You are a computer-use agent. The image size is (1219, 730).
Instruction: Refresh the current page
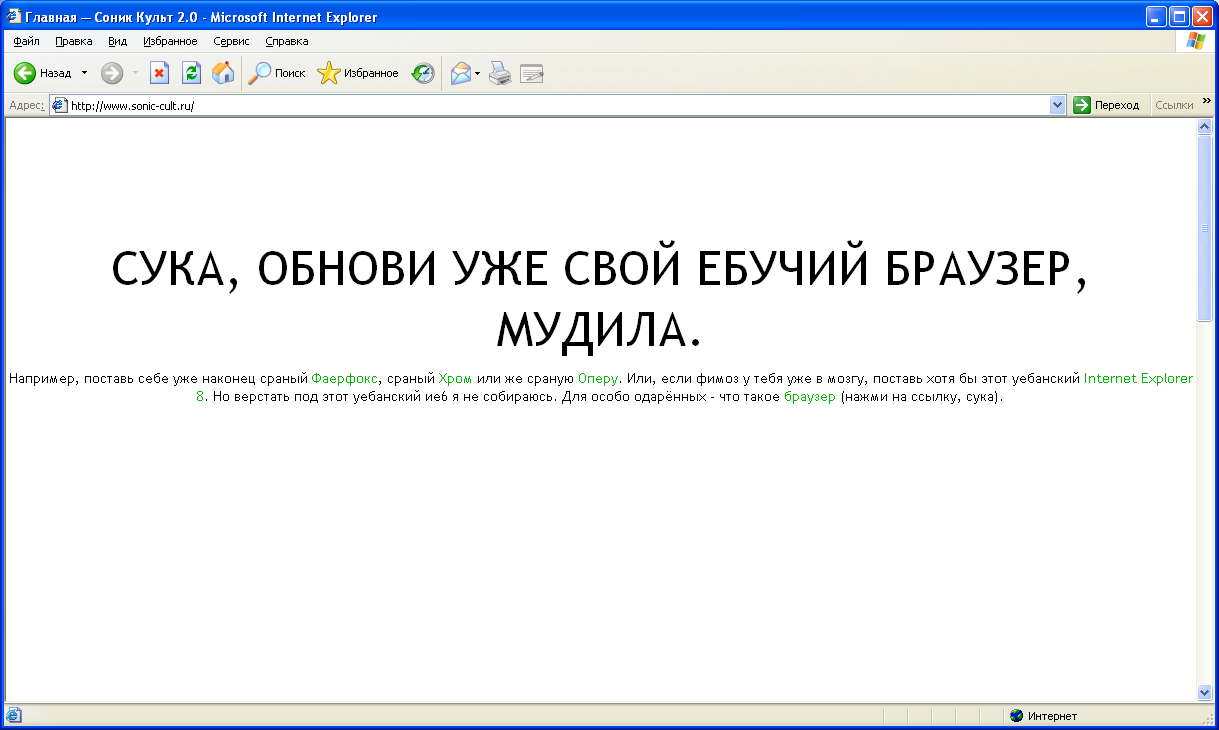[190, 72]
